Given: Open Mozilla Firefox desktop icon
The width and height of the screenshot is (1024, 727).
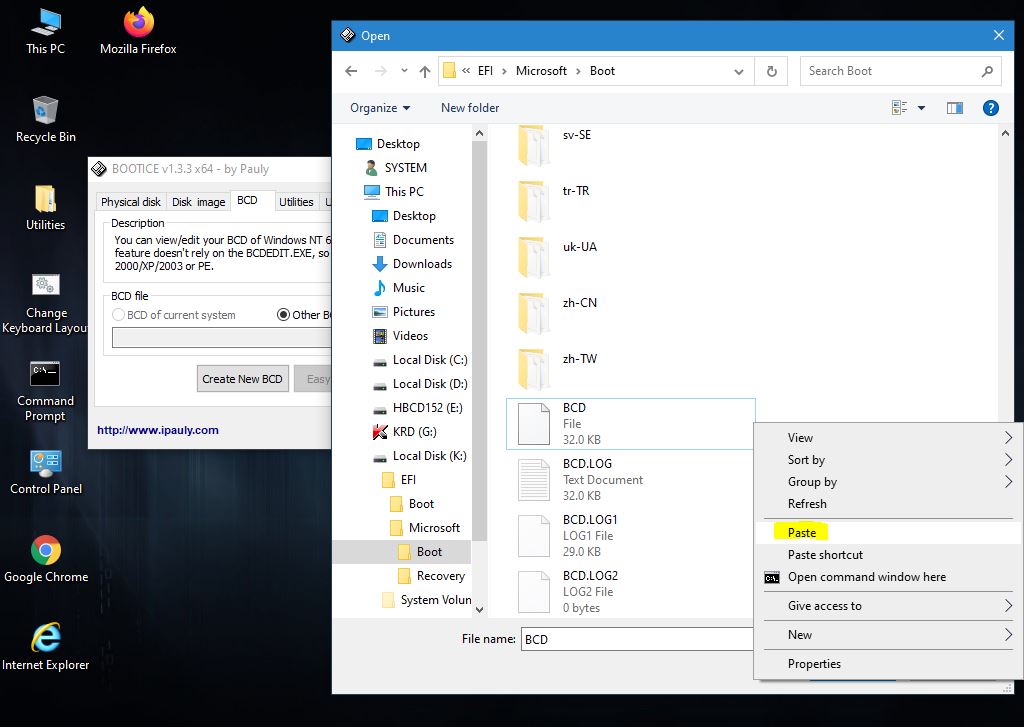Looking at the screenshot, I should [x=138, y=30].
